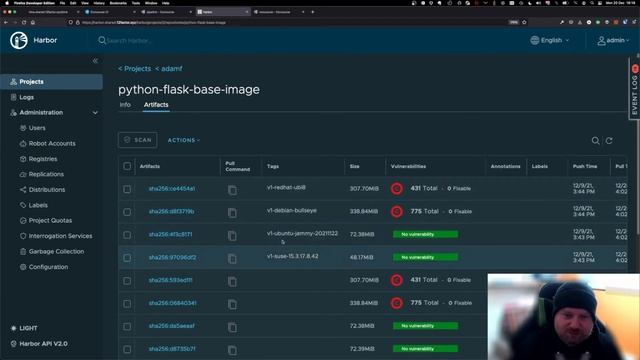Check the sha256:06840341 artifact row

(x=127, y=303)
